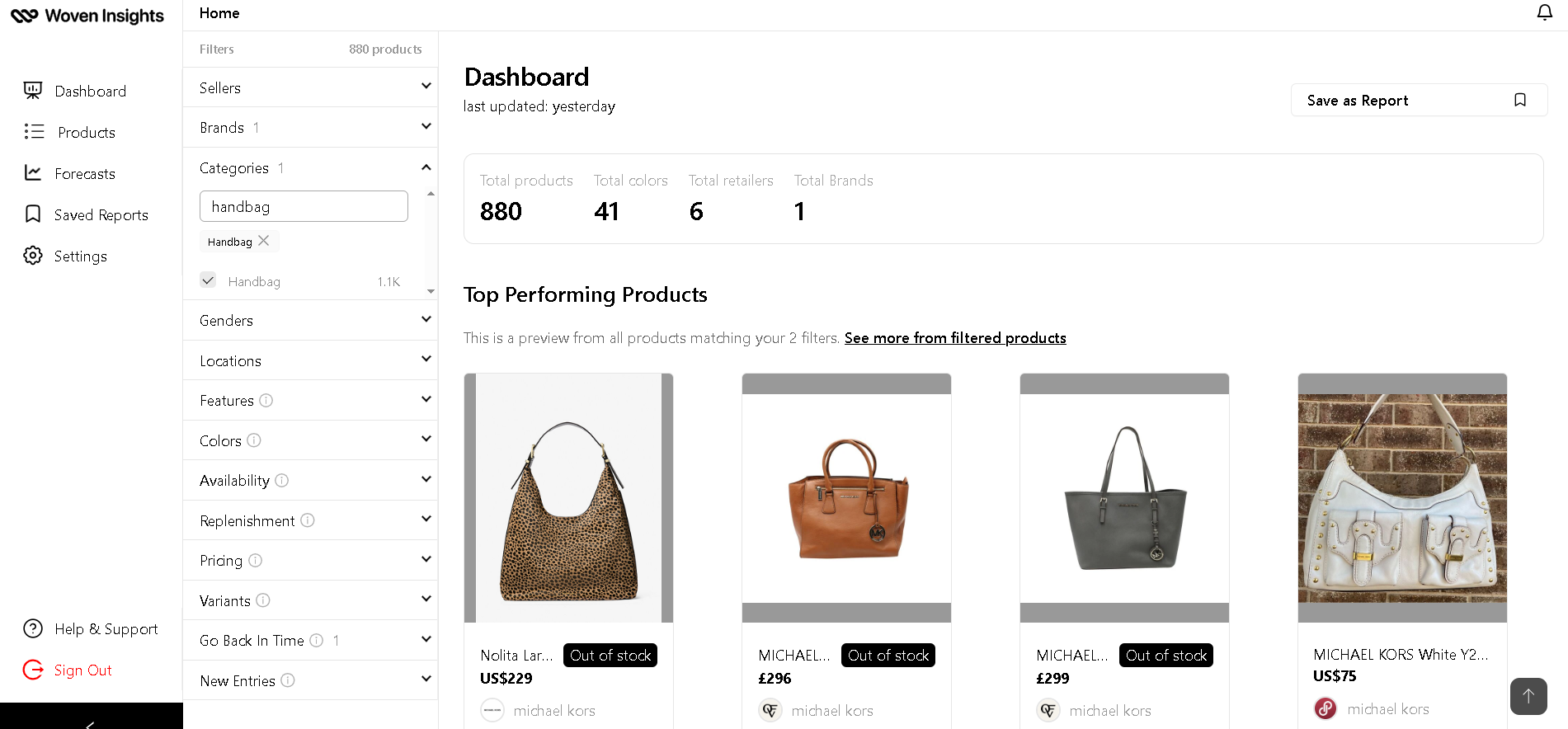Viewport: 1568px width, 729px height.
Task: Open Help & Support in the sidebar
Action: pos(106,629)
